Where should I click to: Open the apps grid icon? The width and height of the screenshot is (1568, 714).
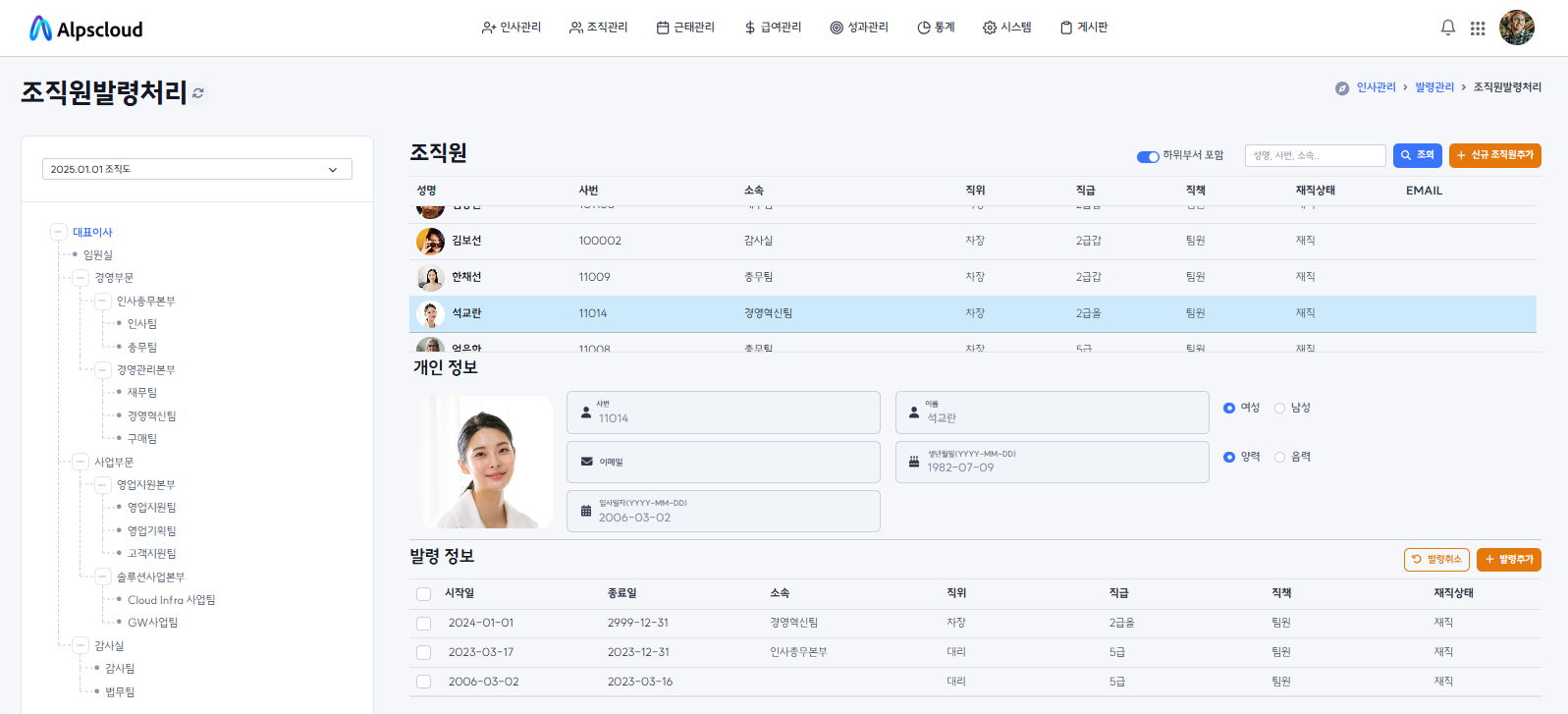point(1478,28)
